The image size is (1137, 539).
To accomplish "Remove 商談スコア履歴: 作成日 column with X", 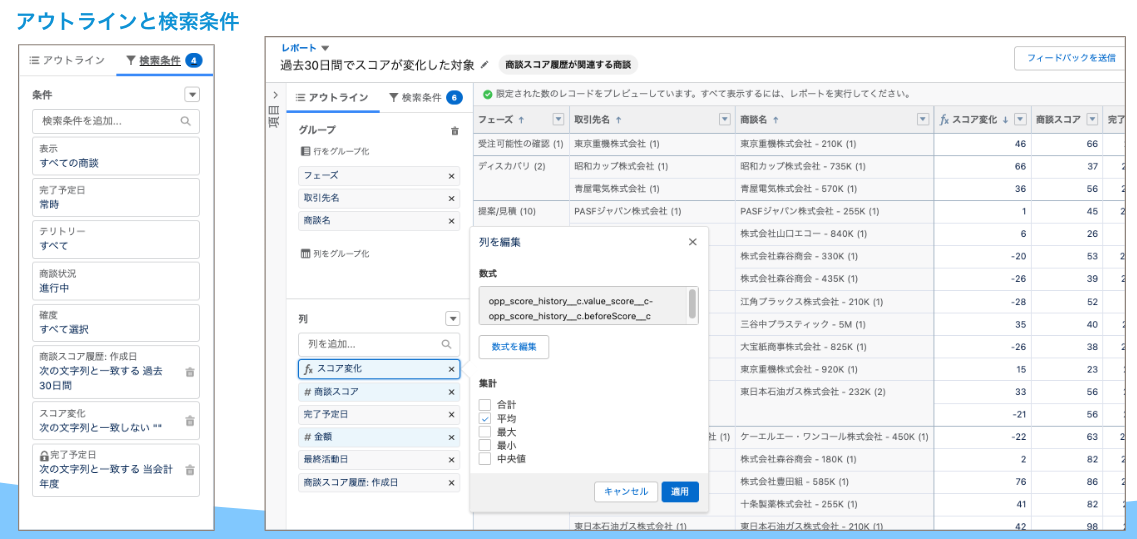I will [x=451, y=482].
